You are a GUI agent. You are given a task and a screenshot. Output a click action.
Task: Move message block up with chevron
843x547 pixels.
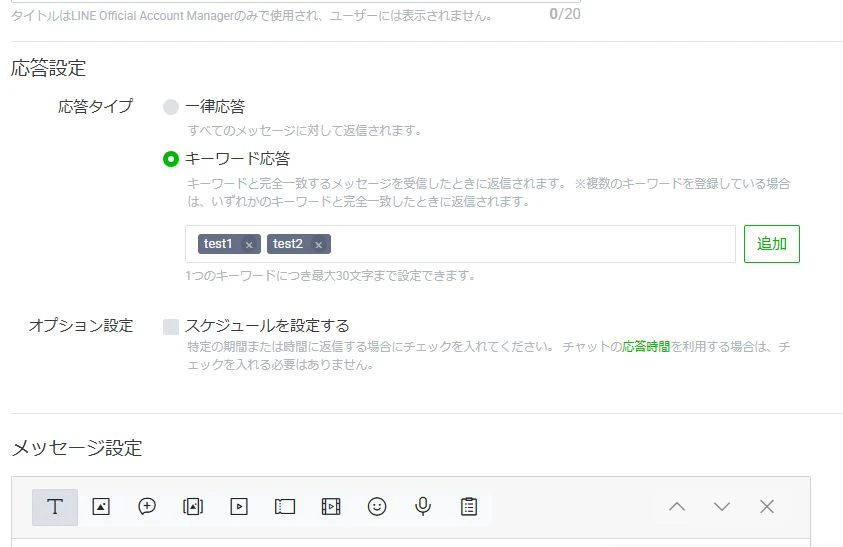point(677,507)
